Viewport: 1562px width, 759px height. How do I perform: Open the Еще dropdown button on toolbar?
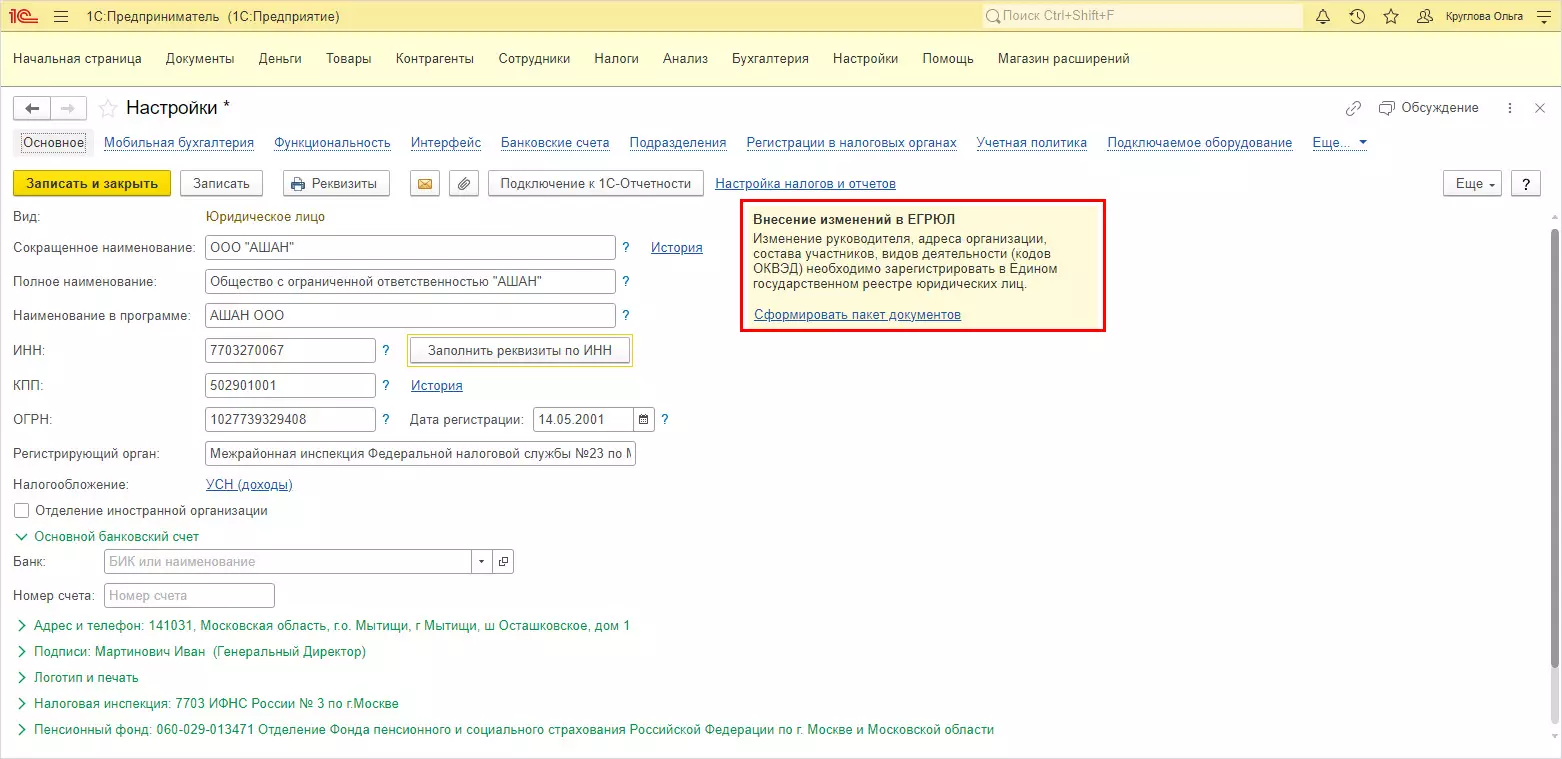click(1473, 183)
